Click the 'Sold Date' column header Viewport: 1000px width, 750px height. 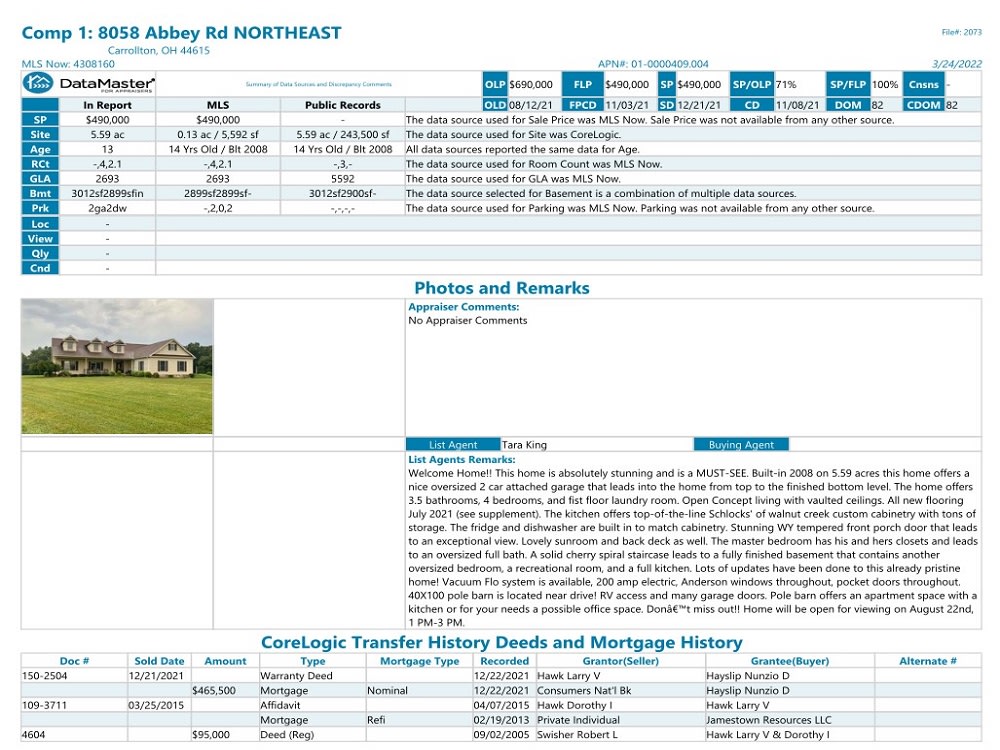[159, 661]
